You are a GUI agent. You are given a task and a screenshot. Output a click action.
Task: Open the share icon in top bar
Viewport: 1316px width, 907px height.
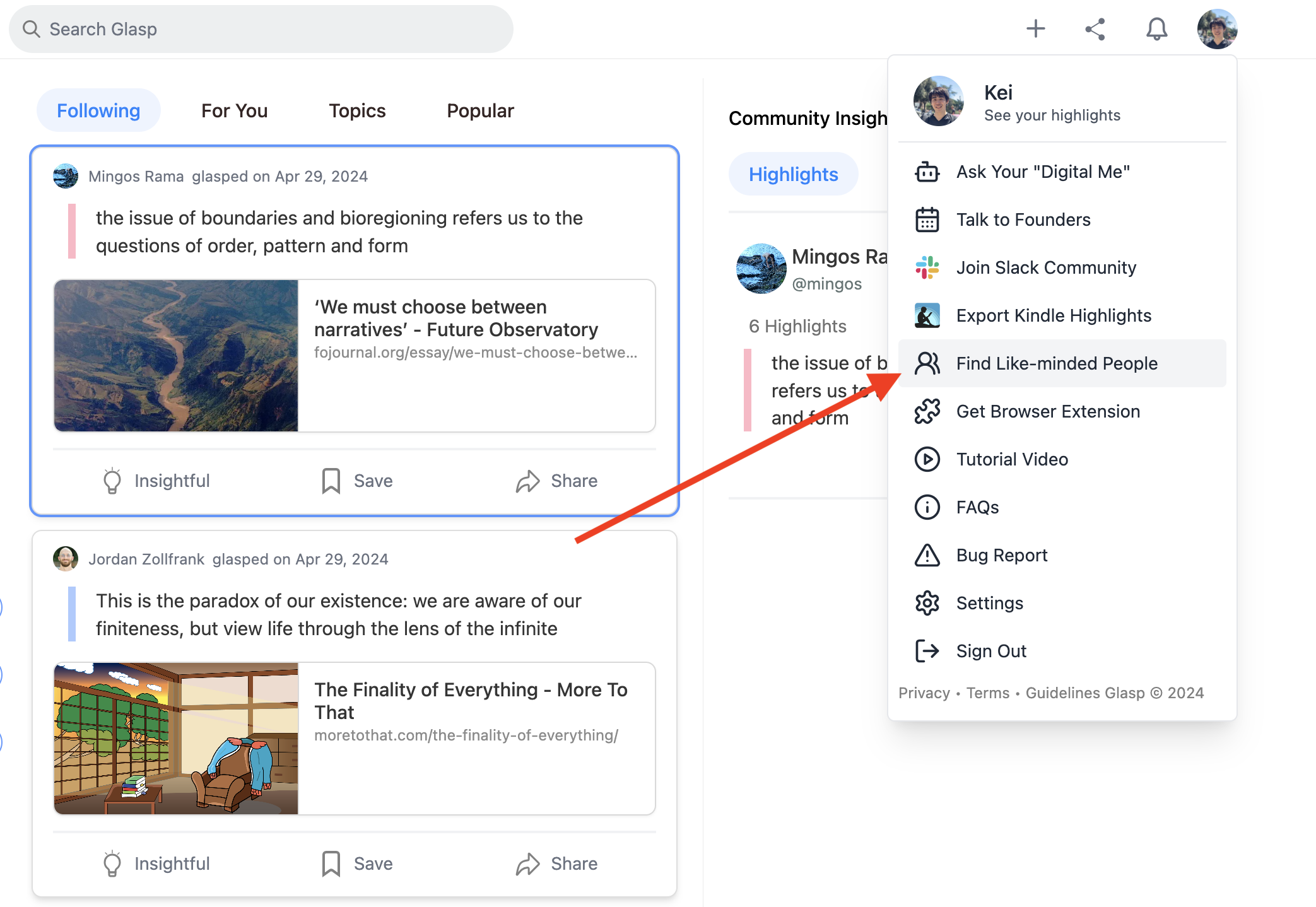[1095, 29]
